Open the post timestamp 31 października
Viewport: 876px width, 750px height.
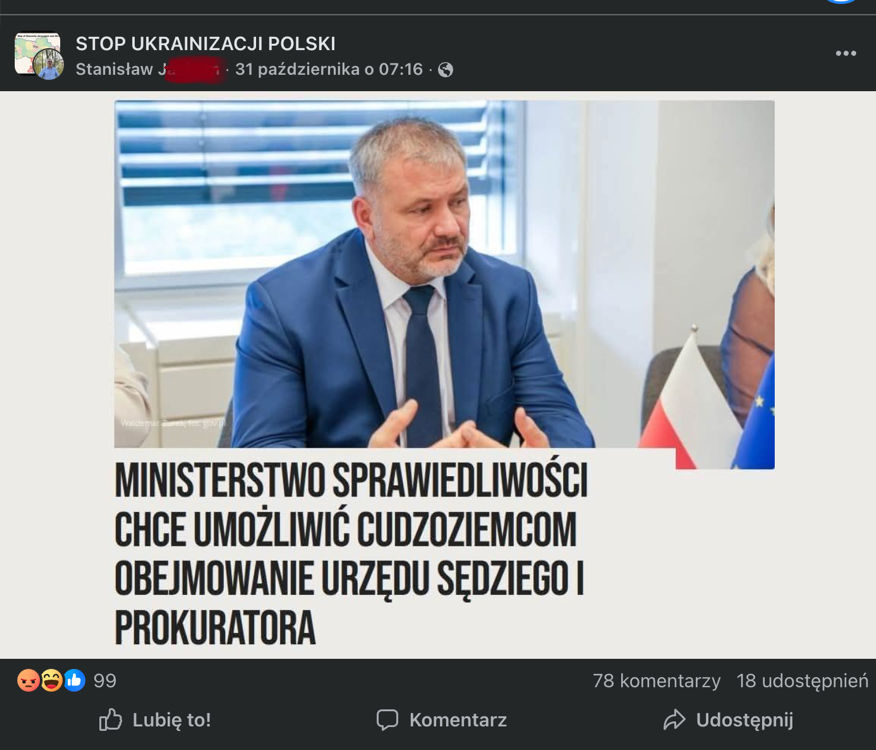pos(328,69)
